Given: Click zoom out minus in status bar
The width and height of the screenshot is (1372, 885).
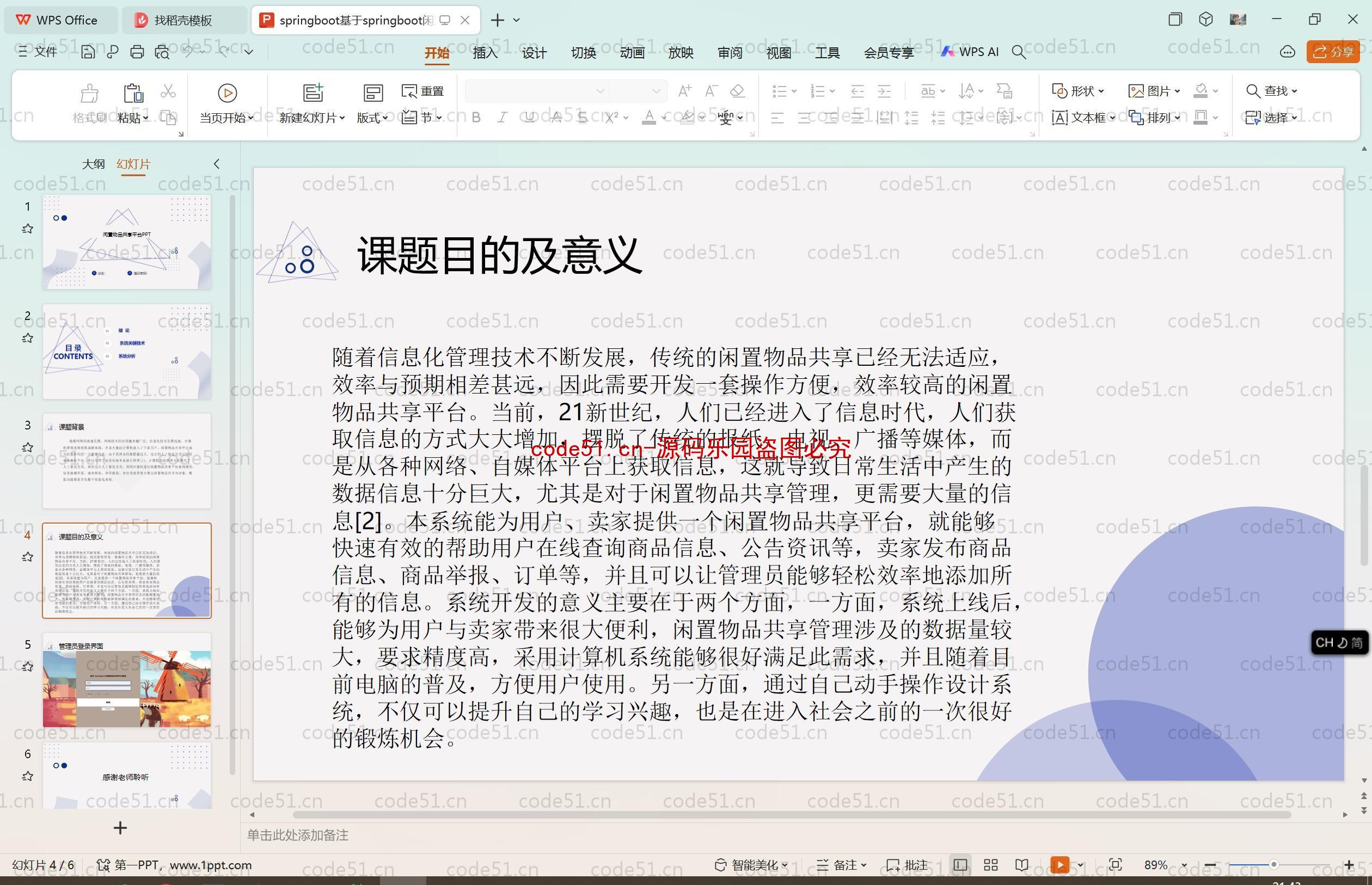Looking at the screenshot, I should coord(1210,865).
